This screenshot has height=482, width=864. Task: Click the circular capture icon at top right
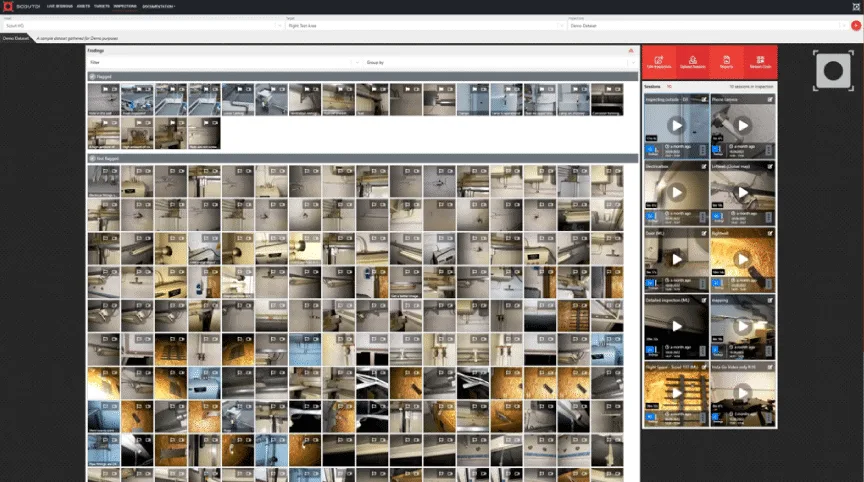click(x=833, y=71)
